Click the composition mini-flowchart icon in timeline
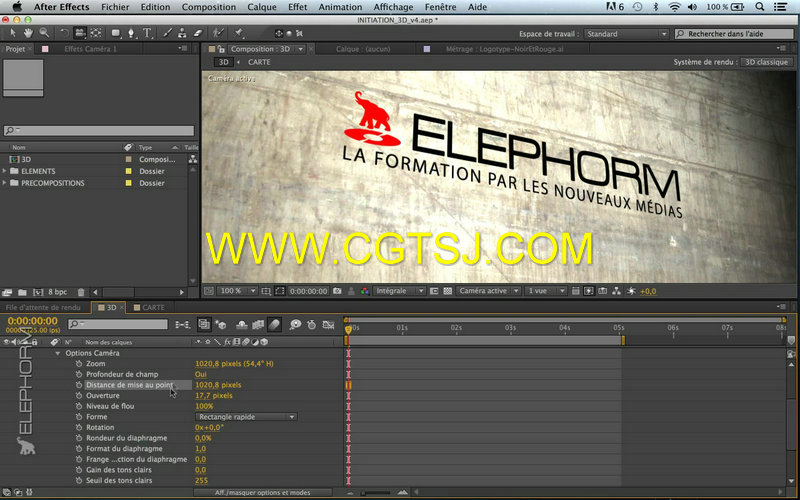The image size is (800, 500). (182, 324)
